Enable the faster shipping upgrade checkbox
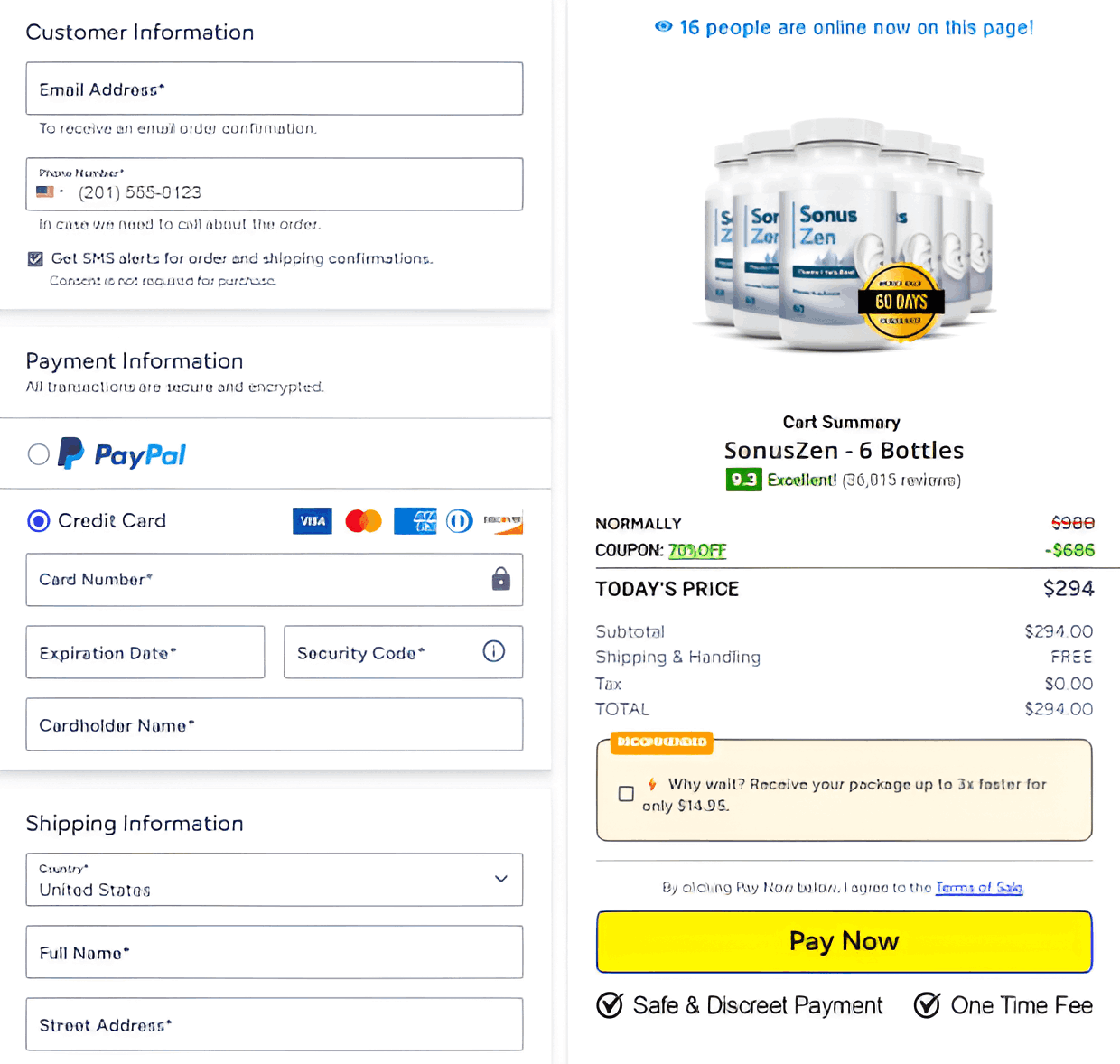This screenshot has width=1120, height=1064. pos(626,794)
